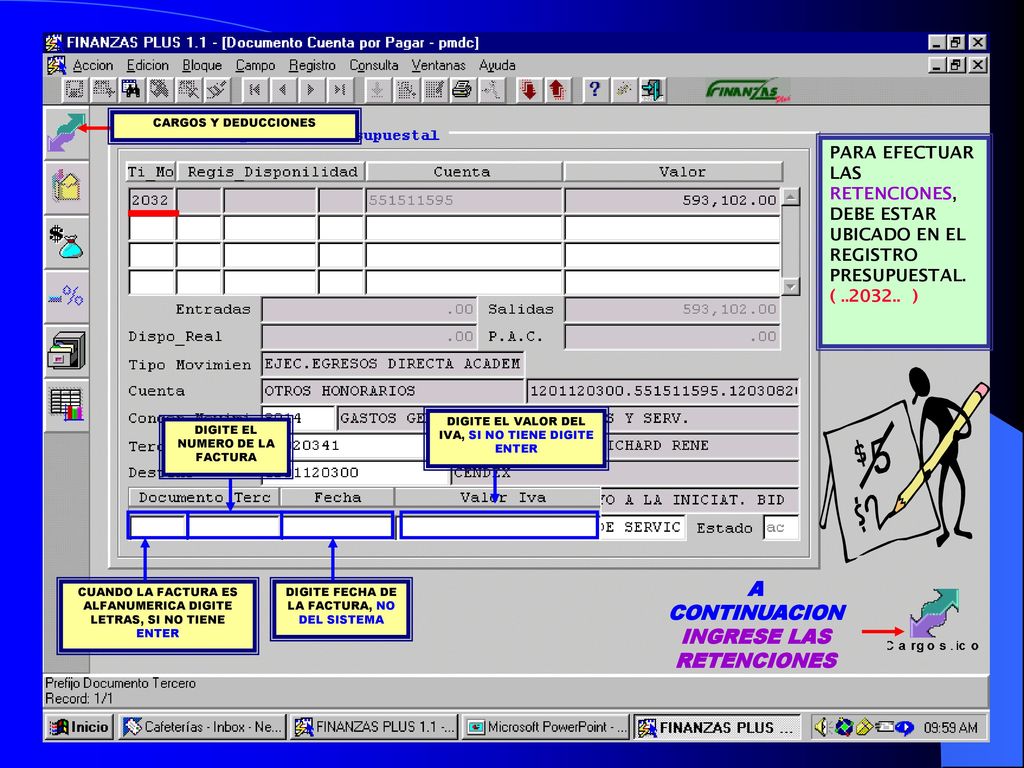Open the Registro menu
The image size is (1024, 768).
tap(312, 65)
